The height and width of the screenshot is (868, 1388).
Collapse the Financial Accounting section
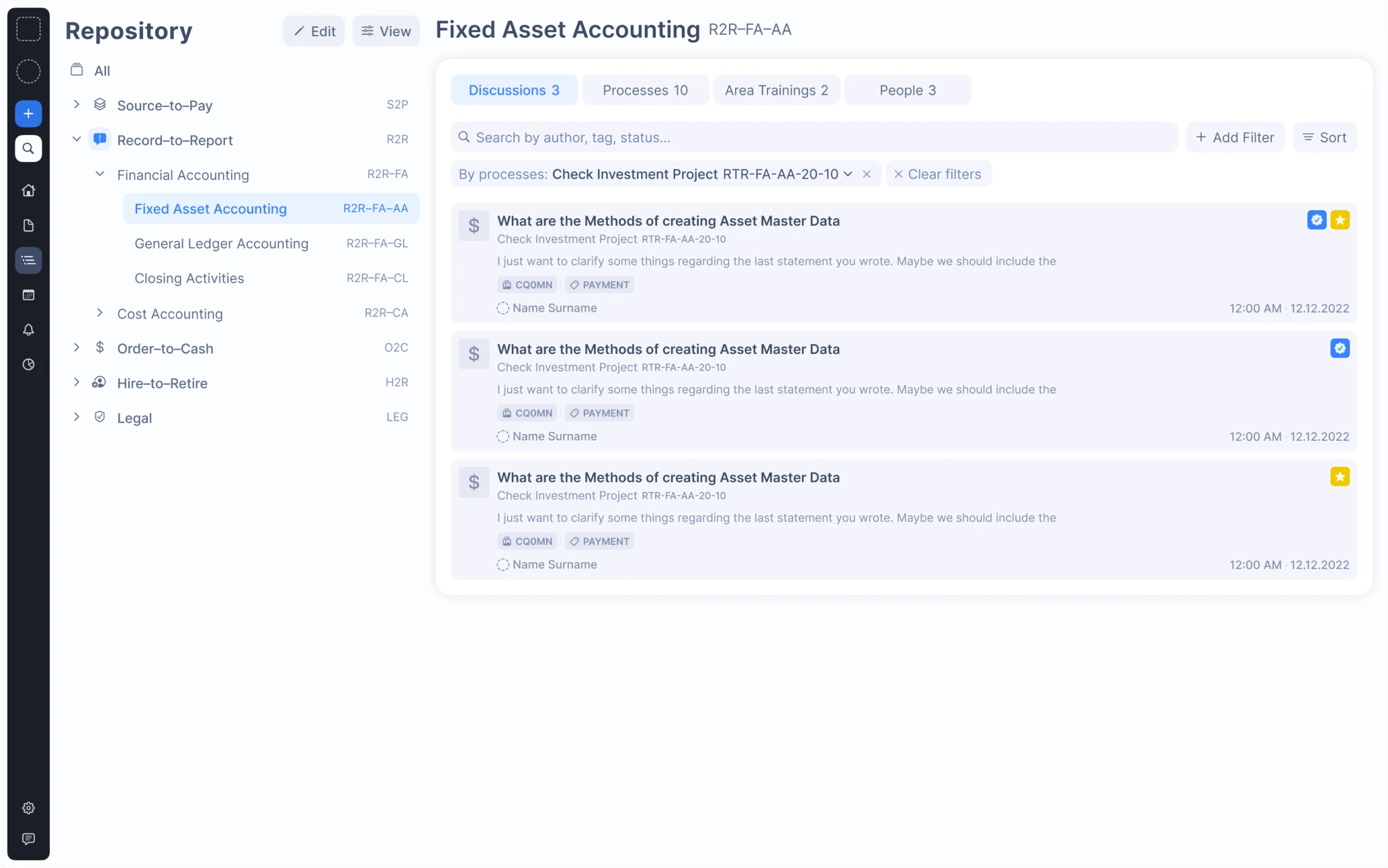pyautogui.click(x=100, y=174)
